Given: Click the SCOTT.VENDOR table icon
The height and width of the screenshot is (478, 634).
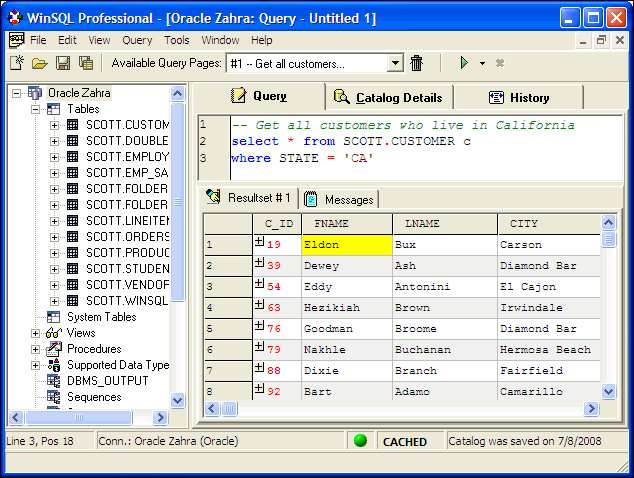Looking at the screenshot, I should coord(72,285).
